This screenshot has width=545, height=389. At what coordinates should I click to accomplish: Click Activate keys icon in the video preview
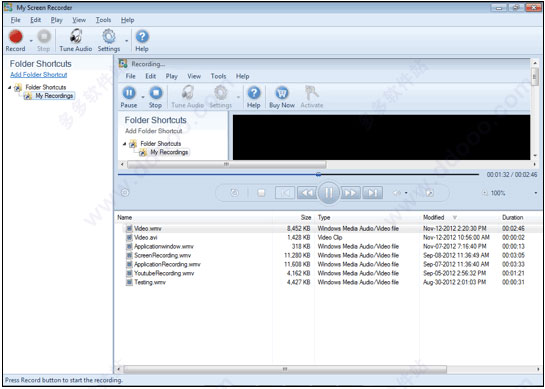[x=310, y=93]
